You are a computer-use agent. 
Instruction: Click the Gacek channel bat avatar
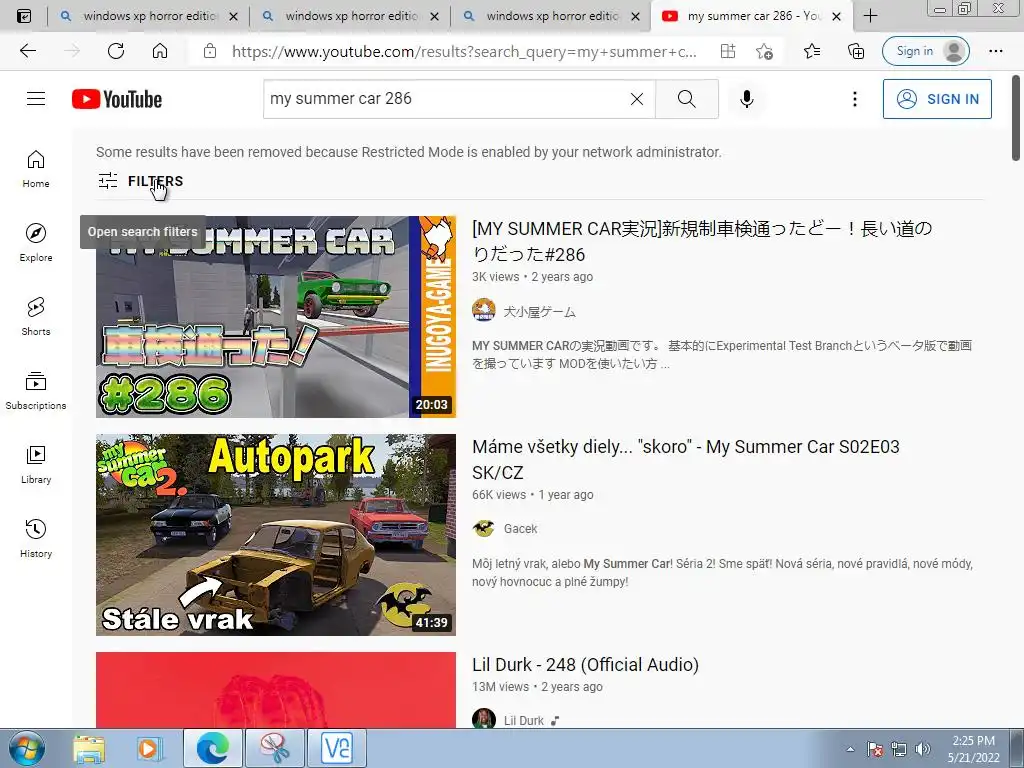pos(483,528)
